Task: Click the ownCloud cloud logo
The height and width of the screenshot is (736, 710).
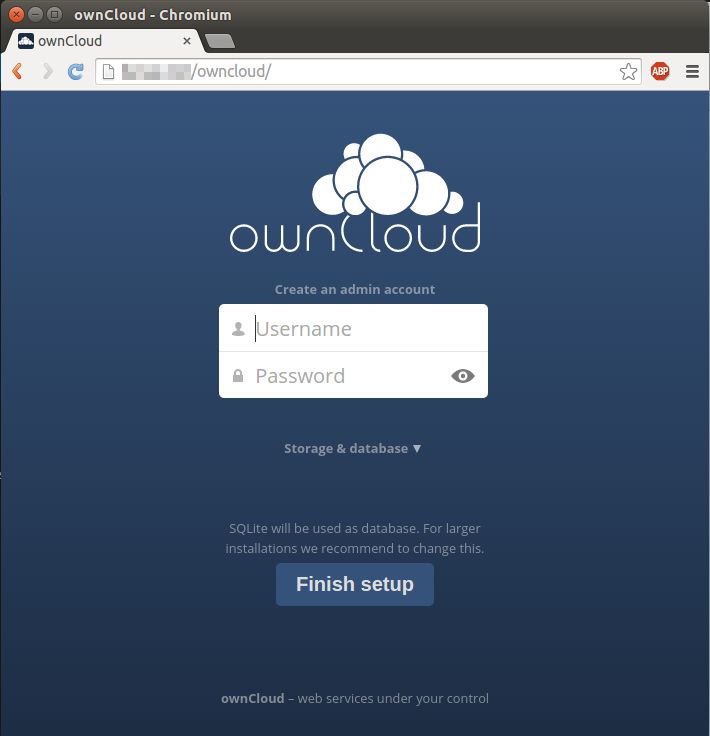Action: pos(355,193)
